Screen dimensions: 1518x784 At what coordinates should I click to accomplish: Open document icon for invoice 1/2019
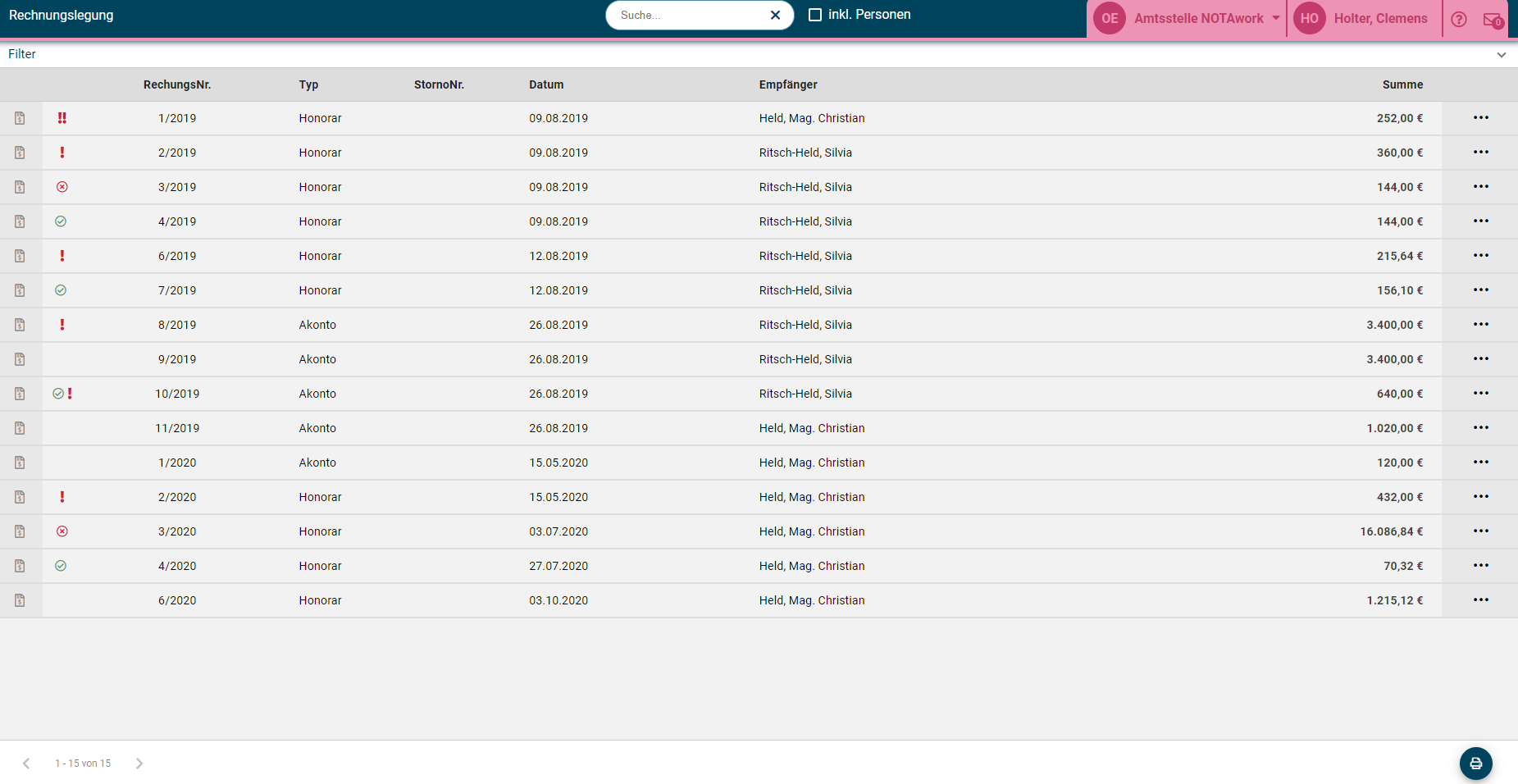[x=20, y=118]
